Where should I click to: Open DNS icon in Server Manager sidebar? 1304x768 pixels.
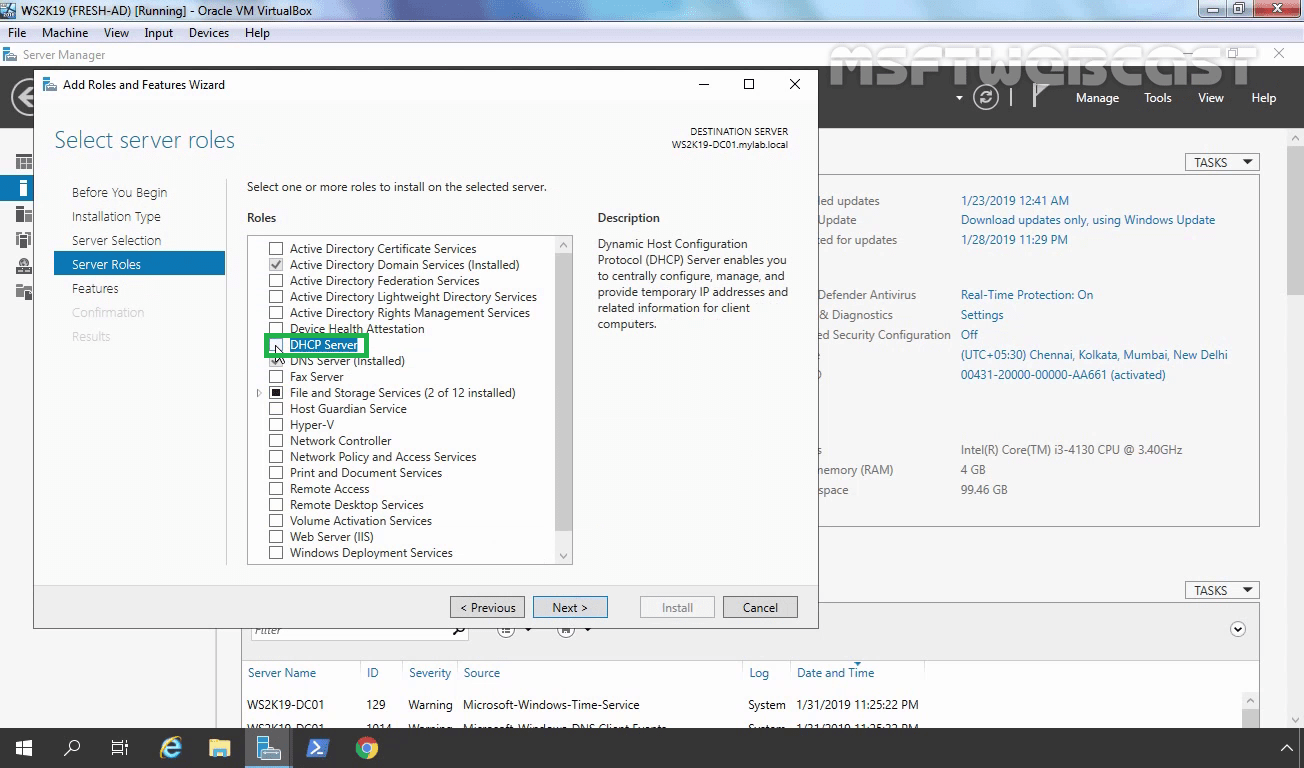click(x=24, y=265)
